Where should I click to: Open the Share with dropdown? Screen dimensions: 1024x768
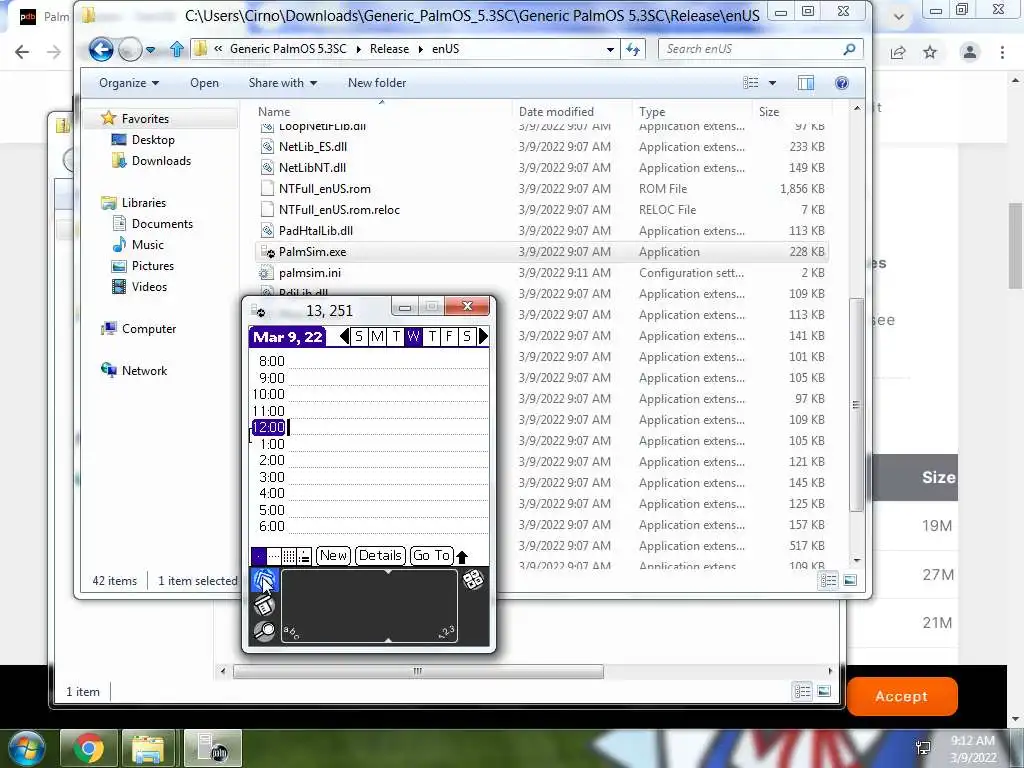pos(282,83)
